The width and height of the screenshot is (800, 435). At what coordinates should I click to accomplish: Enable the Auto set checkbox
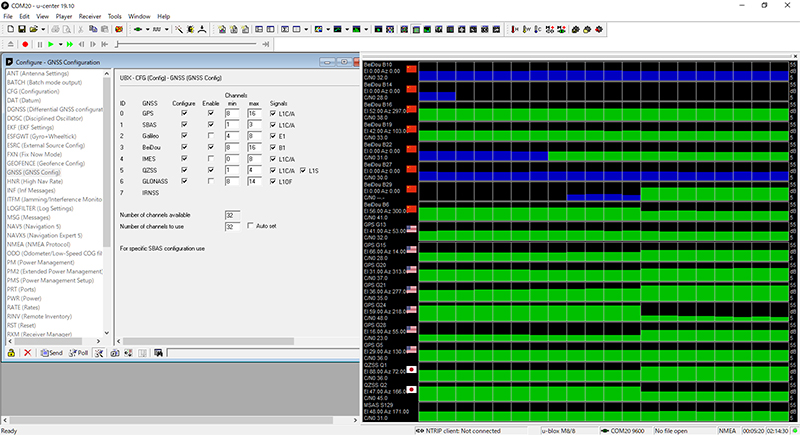pos(250,226)
